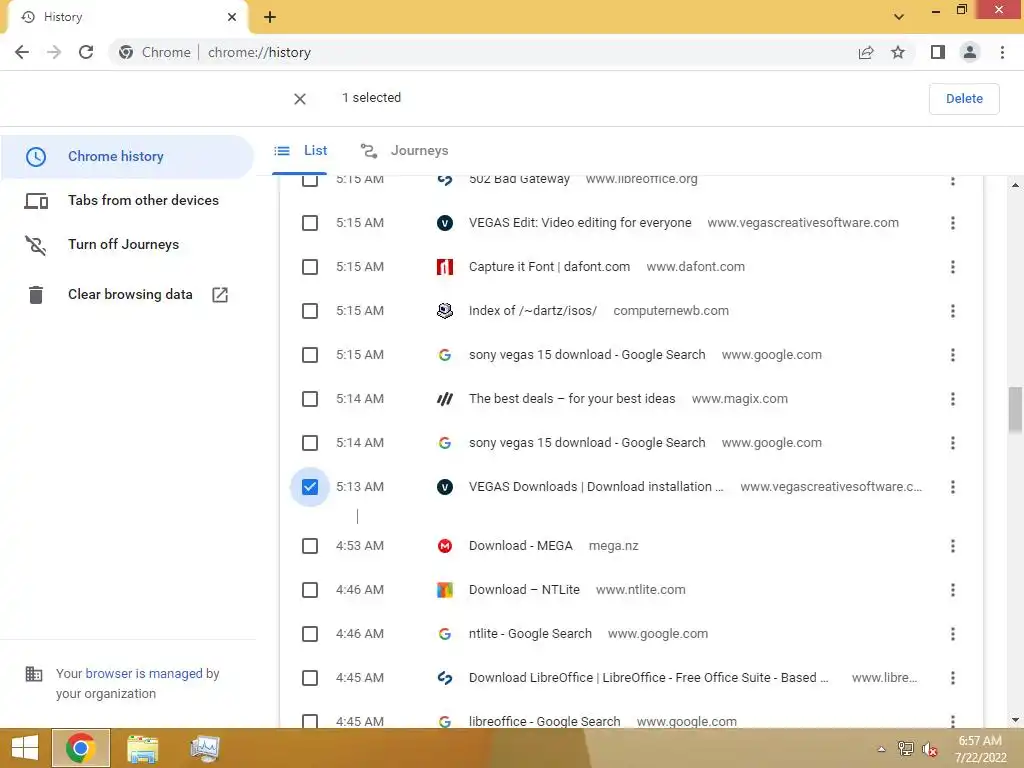Open the Chrome profile avatar

[970, 52]
